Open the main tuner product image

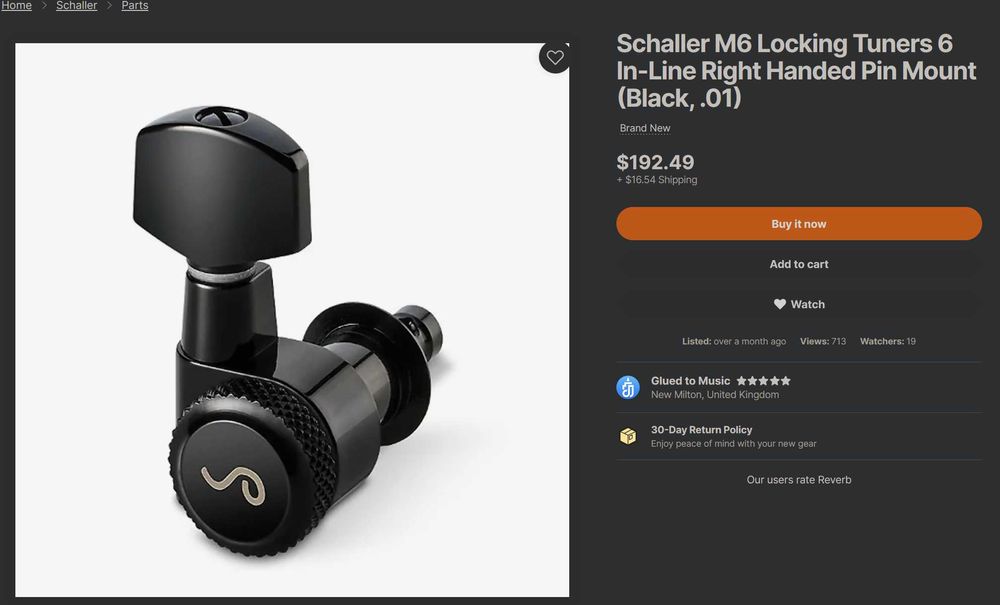(x=292, y=320)
